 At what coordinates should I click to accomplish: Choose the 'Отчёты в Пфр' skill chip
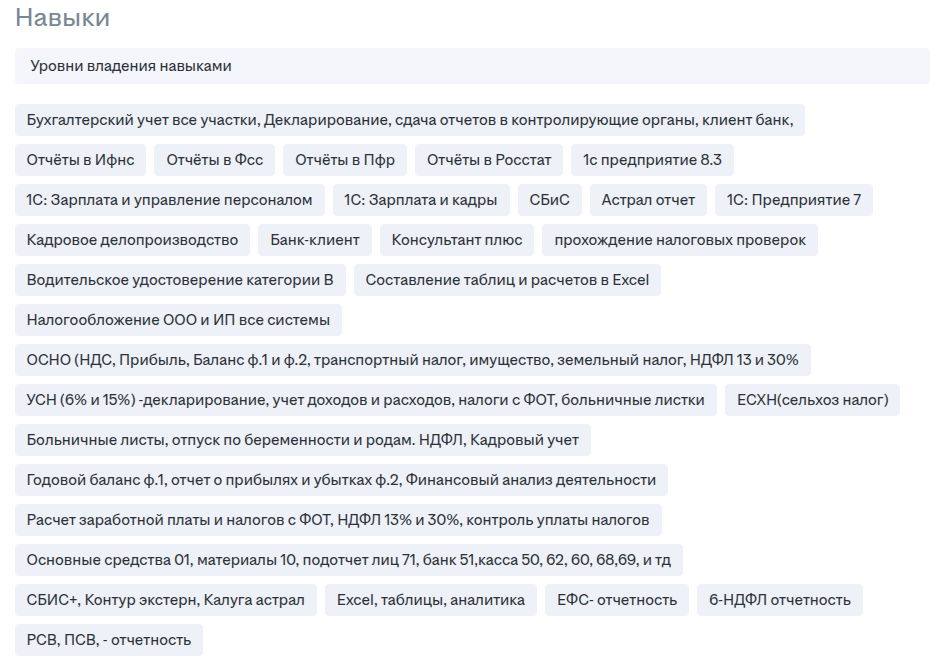[345, 160]
